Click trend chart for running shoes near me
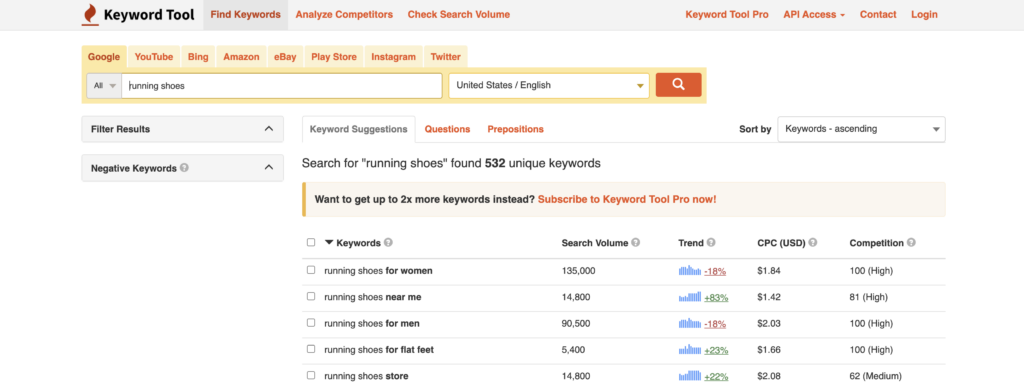Screen dimensions: 1024x389 690,297
